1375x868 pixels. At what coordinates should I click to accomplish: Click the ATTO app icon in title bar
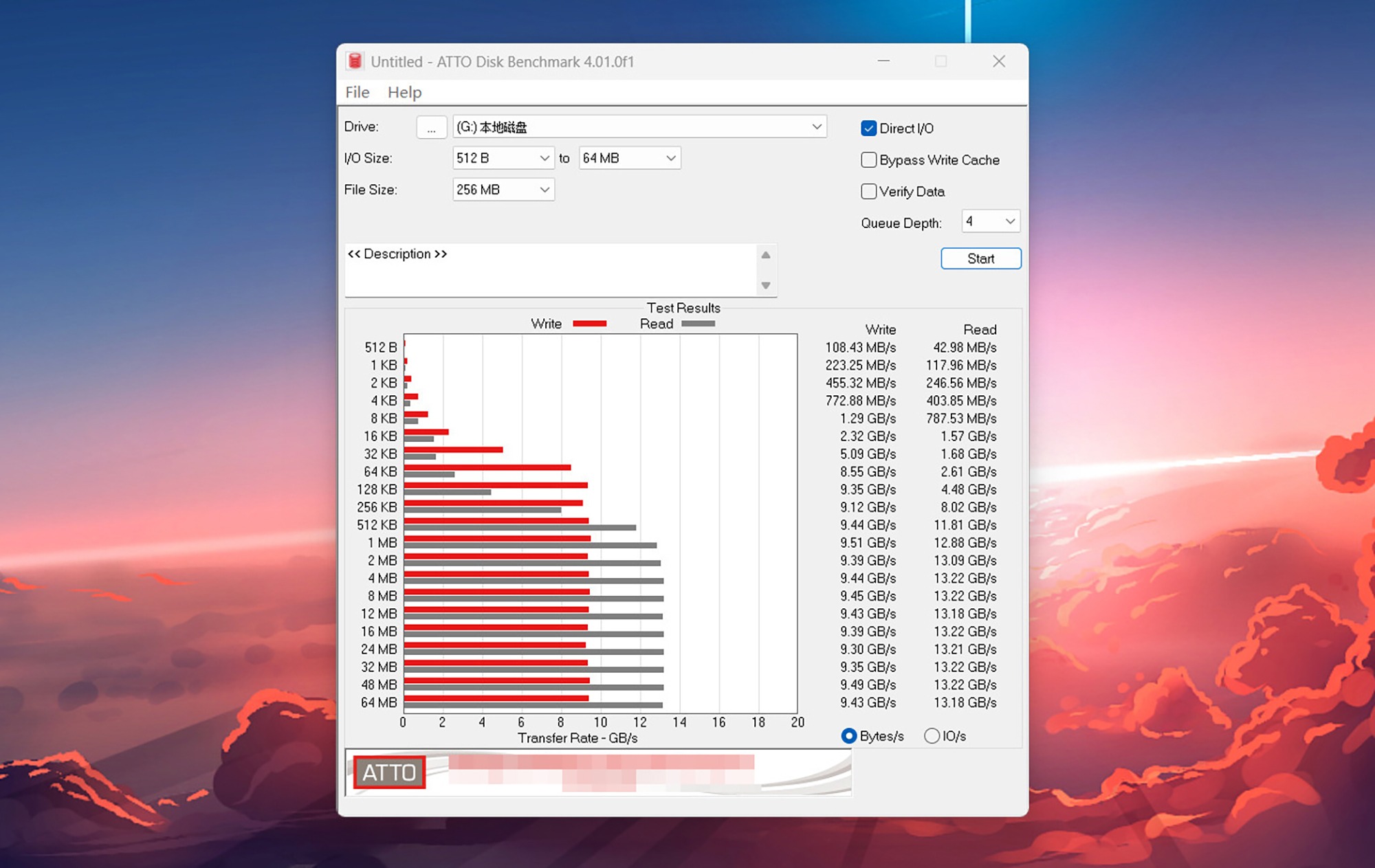coord(355,61)
